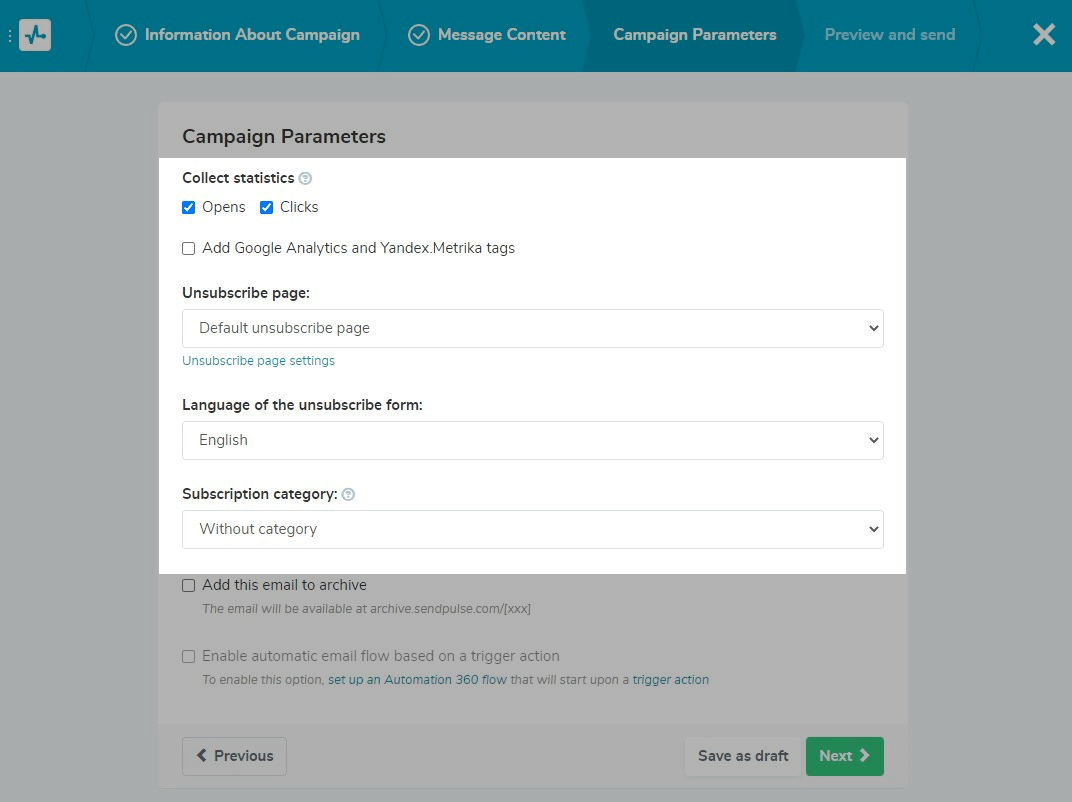Open the Unsubscribe page dropdown
Viewport: 1072px width, 802px height.
532,329
